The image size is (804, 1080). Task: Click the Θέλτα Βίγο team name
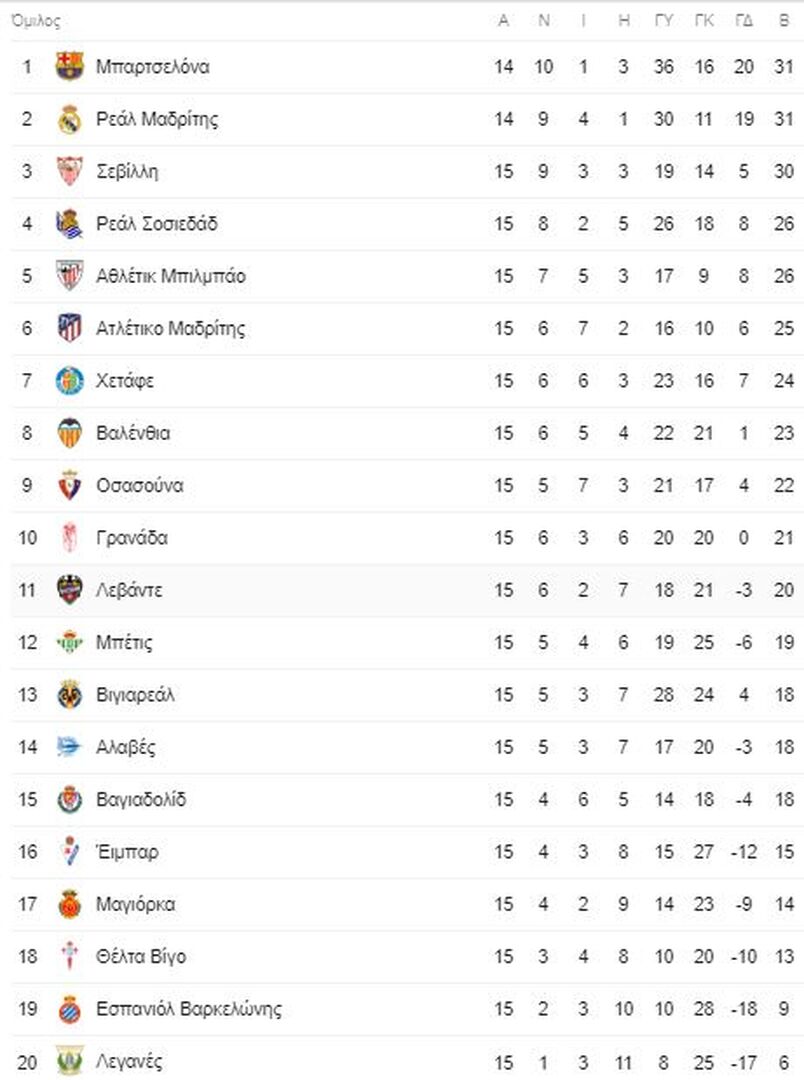pyautogui.click(x=141, y=957)
